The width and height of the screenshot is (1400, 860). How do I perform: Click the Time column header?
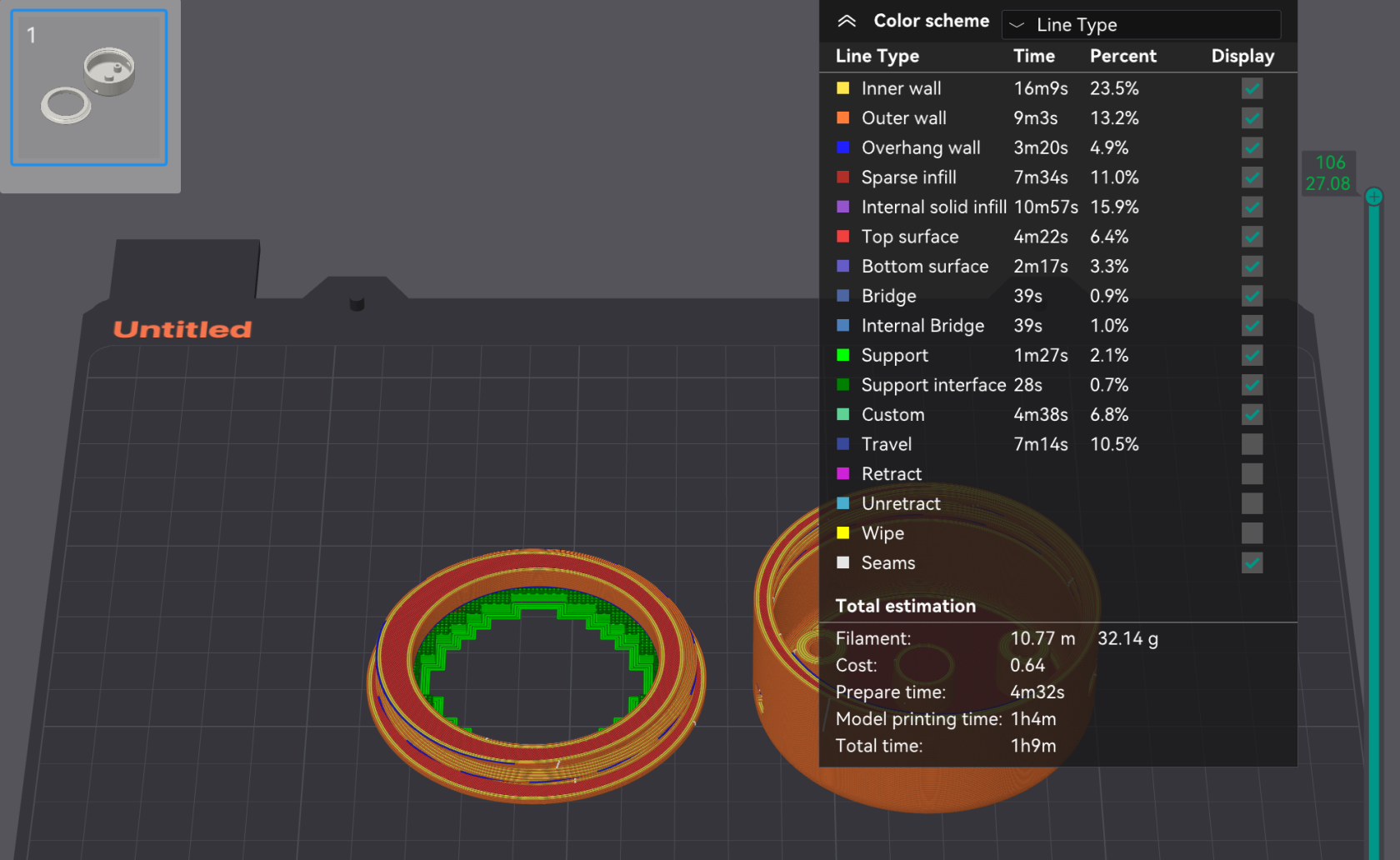pyautogui.click(x=1034, y=56)
